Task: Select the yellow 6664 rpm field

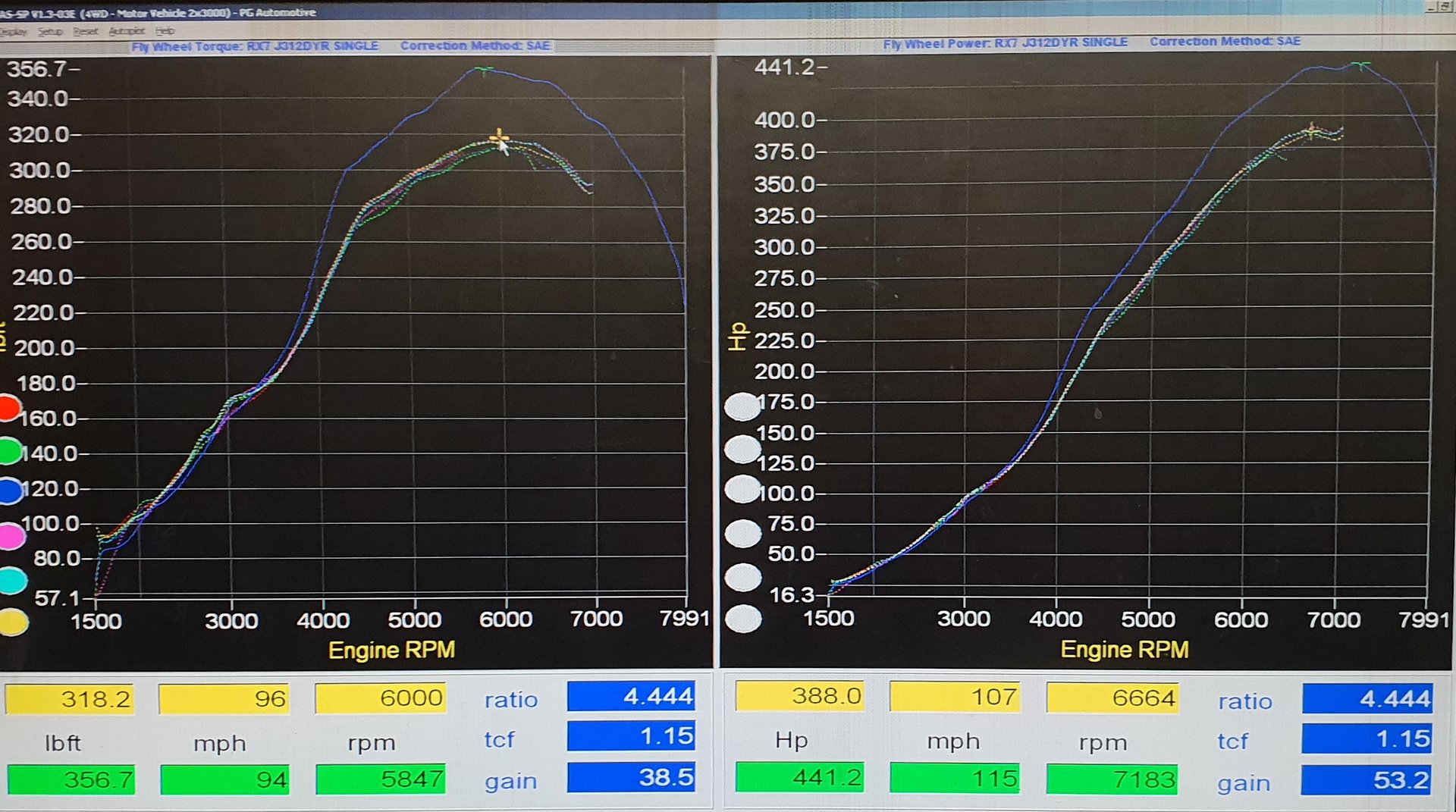Action: 1112,698
